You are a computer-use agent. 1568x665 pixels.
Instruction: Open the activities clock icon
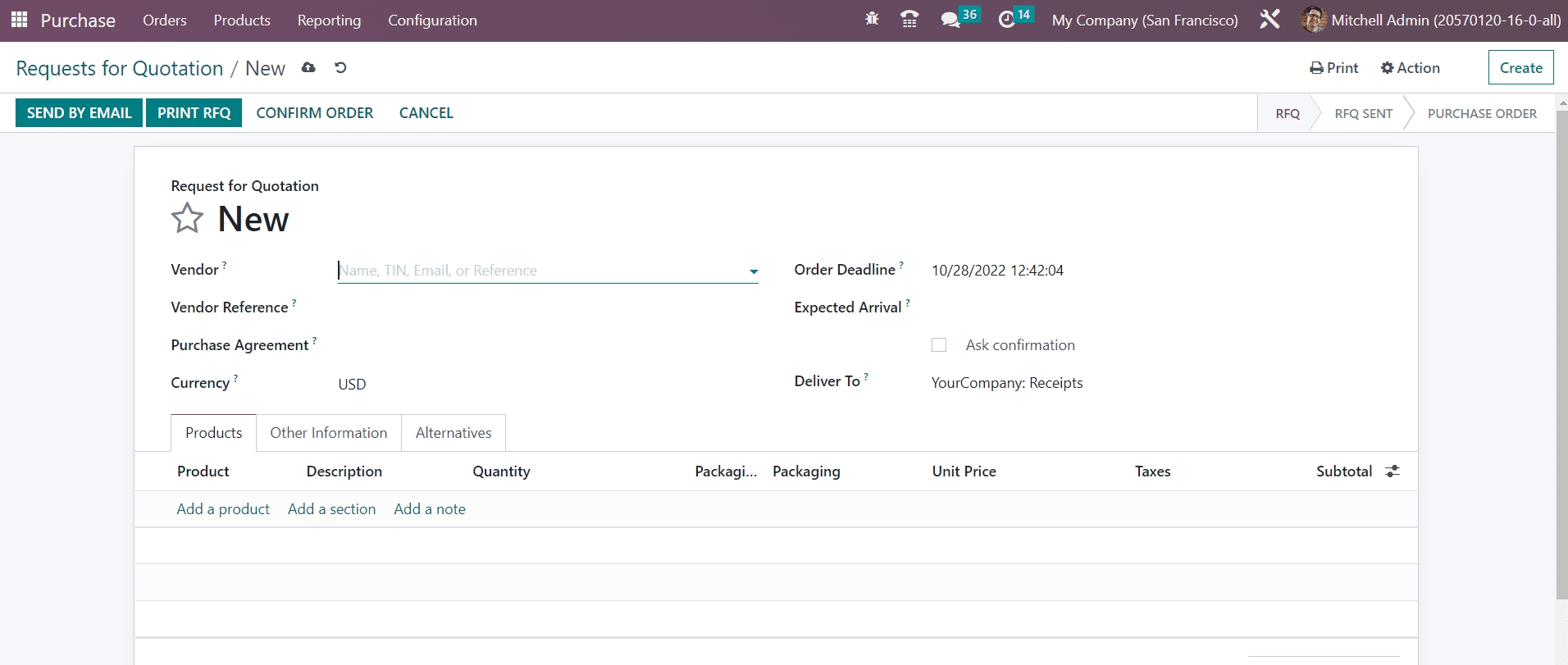pyautogui.click(x=1006, y=20)
